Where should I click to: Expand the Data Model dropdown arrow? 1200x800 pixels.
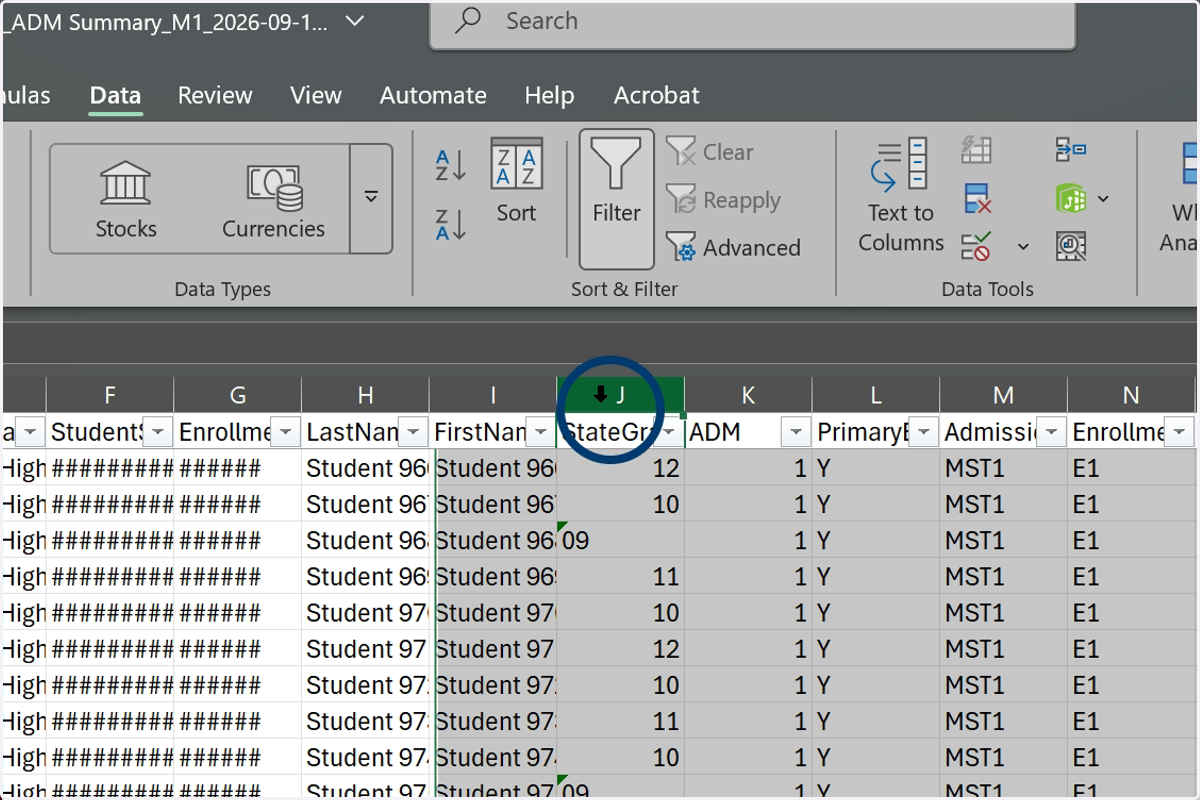pyautogui.click(x=1103, y=198)
